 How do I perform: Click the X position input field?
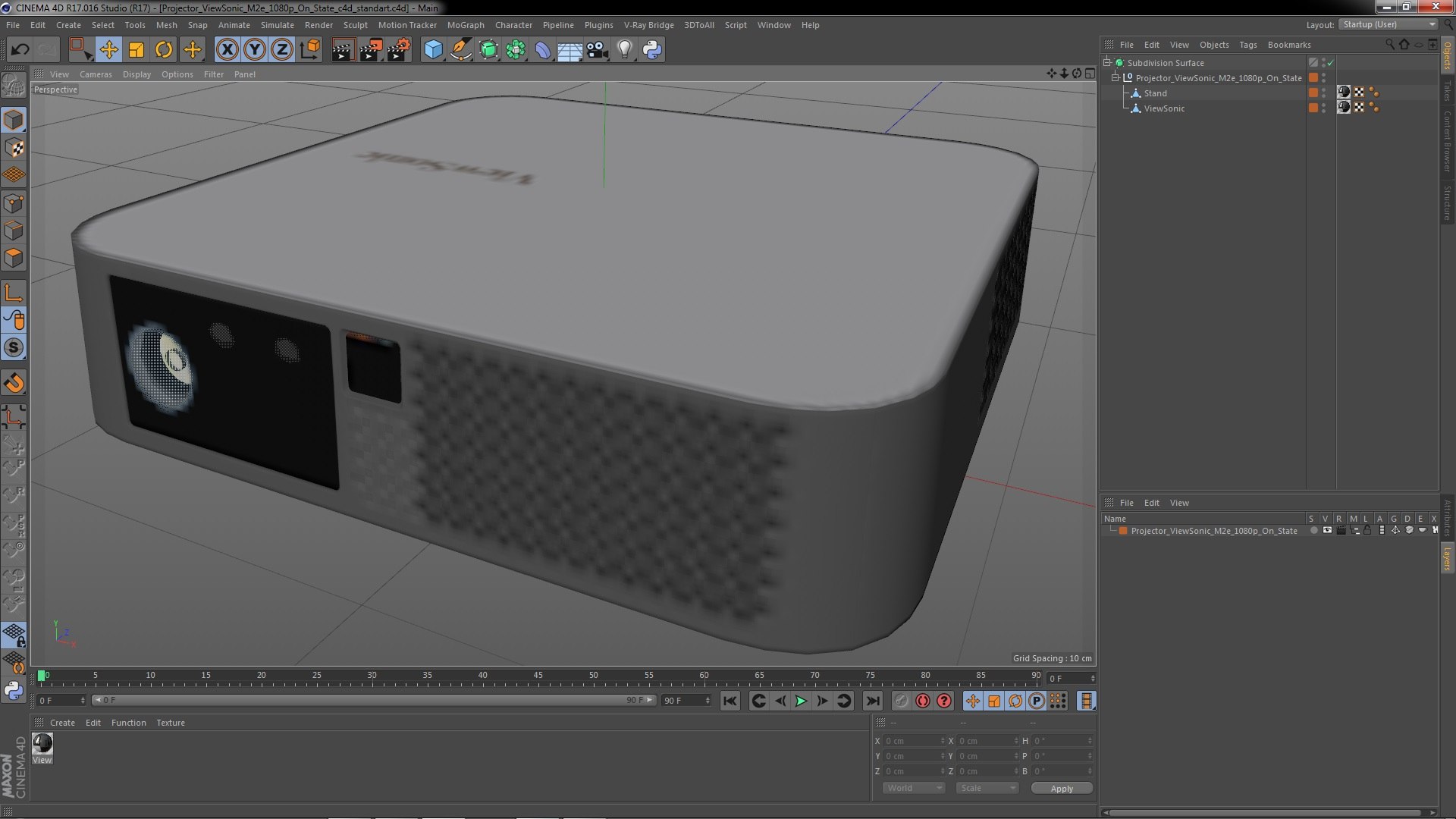915,741
